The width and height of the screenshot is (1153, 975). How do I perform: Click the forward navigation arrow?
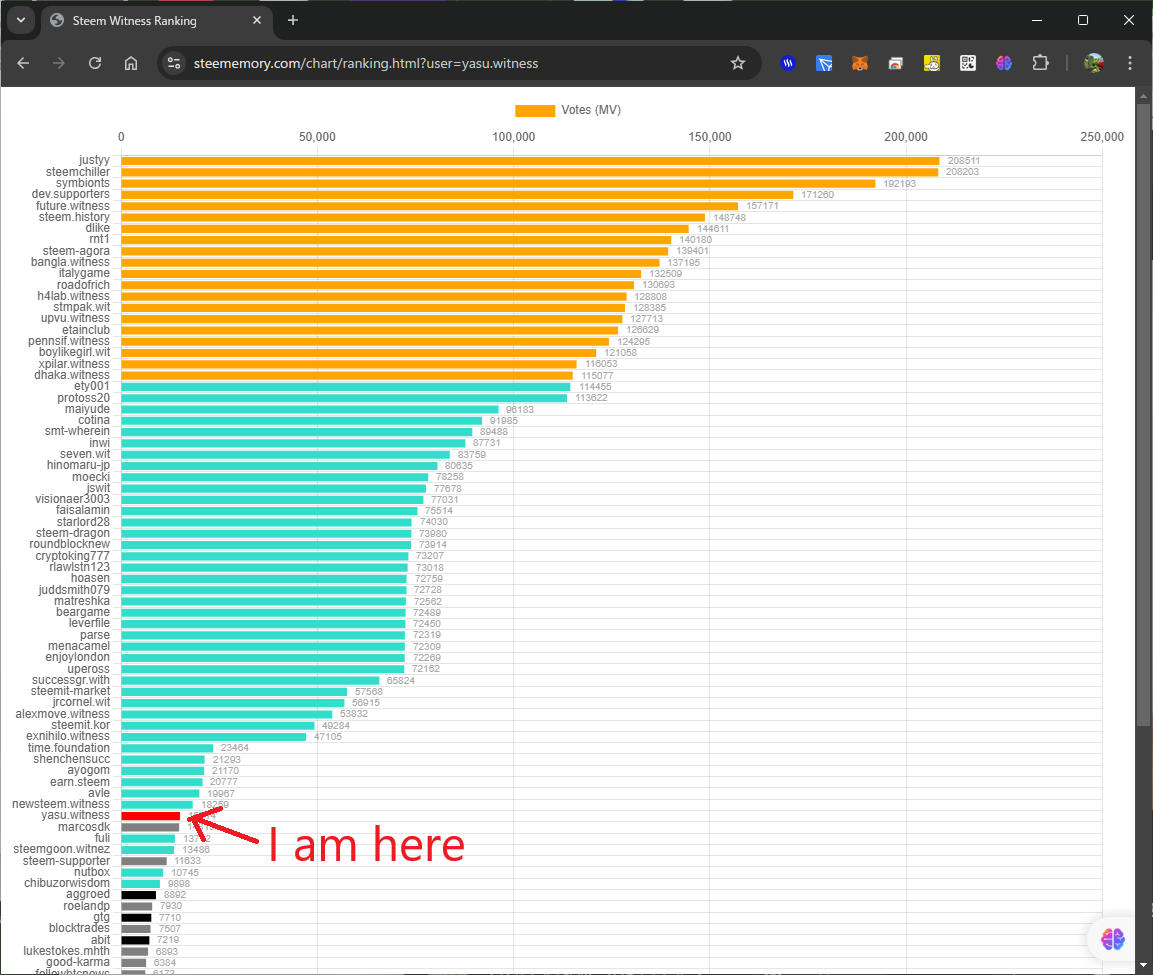pos(59,63)
